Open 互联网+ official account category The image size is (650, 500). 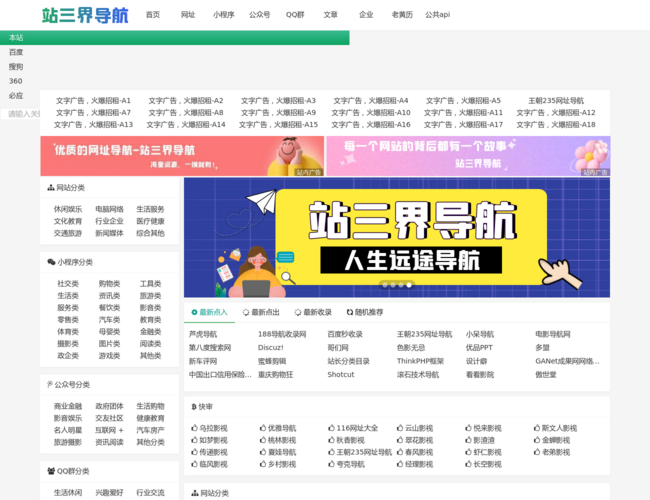[109, 430]
